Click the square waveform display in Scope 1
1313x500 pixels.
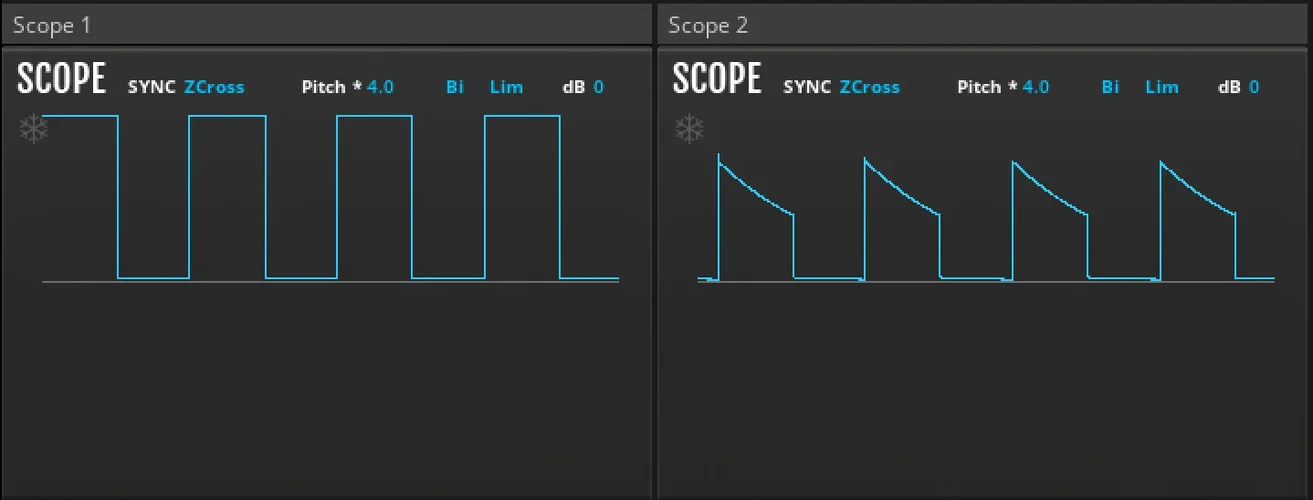coord(330,200)
